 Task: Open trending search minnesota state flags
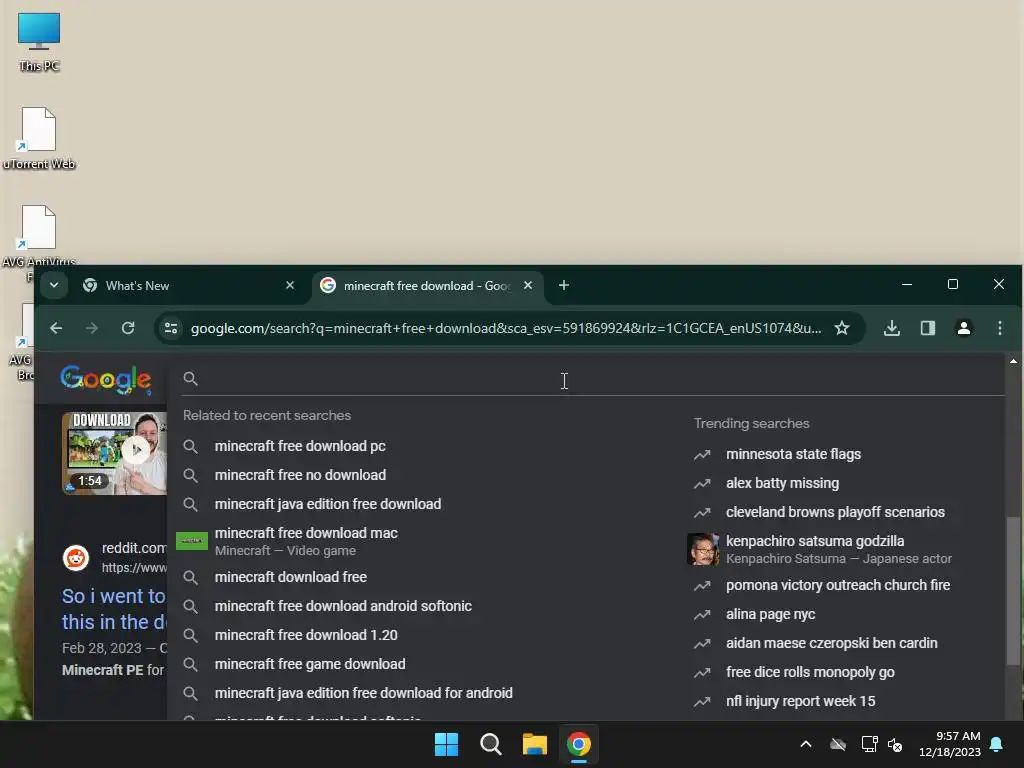(x=793, y=454)
